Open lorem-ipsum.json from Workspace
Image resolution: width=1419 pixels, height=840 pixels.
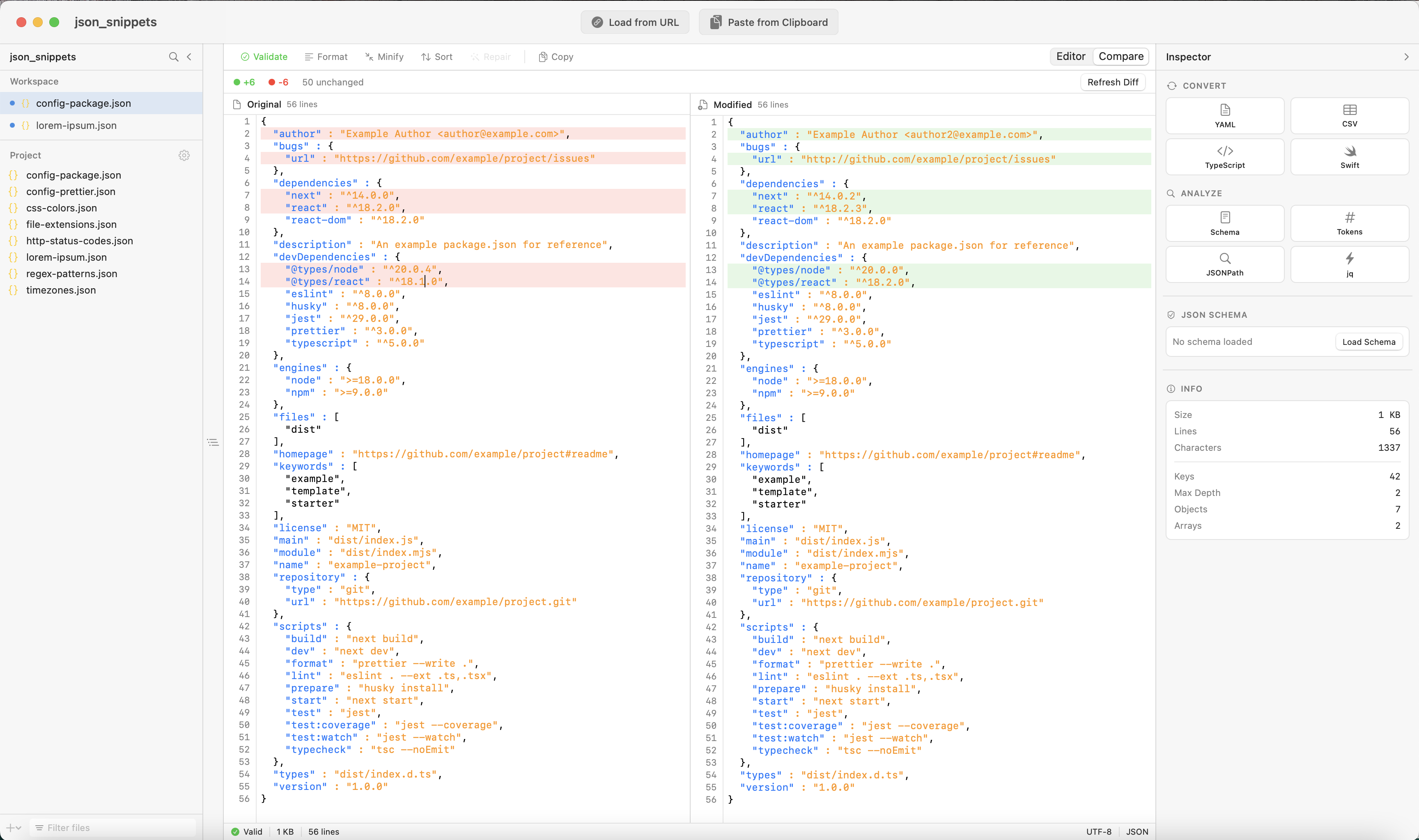(76, 125)
